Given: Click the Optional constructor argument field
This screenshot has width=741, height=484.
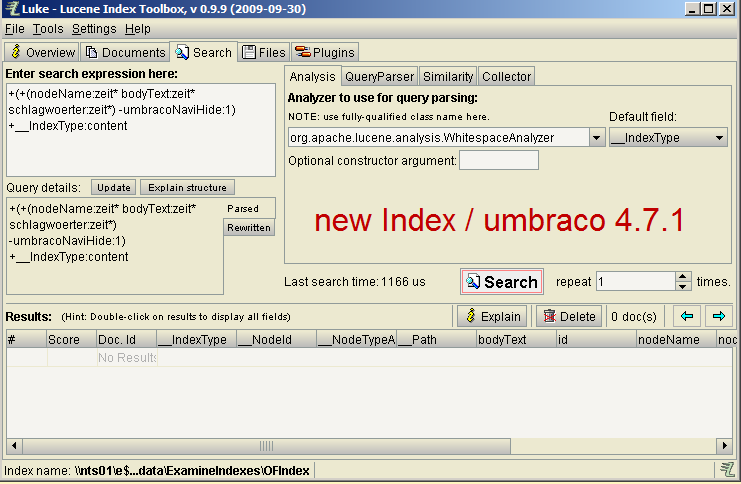Looking at the screenshot, I should [x=499, y=160].
